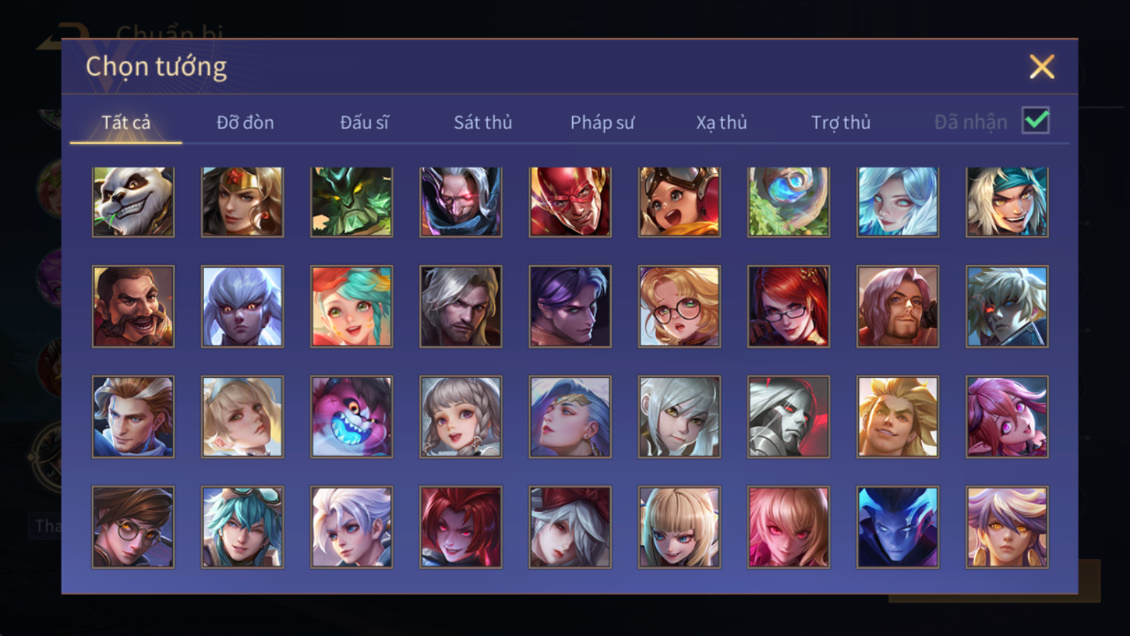Screen dimensions: 1130x636
Task: Select the red-haired woman with glasses
Action: point(788,307)
